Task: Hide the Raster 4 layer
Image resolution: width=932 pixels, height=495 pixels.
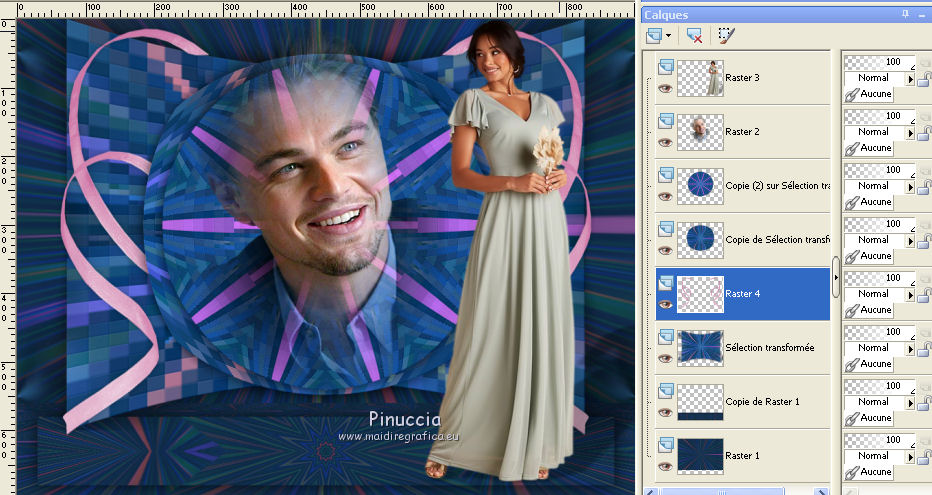Action: click(x=666, y=304)
